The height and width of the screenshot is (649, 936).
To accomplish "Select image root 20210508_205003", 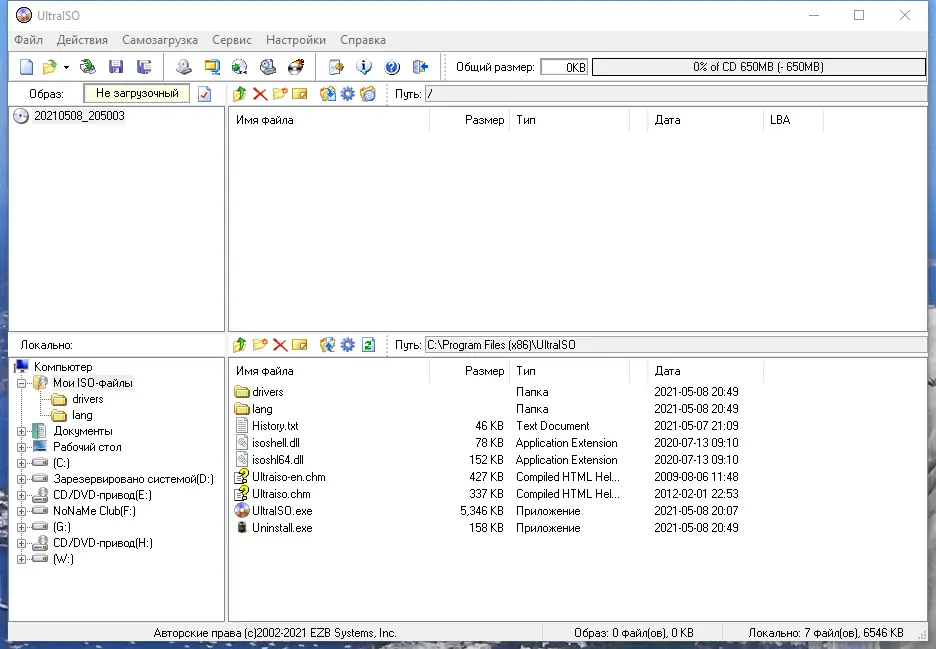I will click(x=79, y=116).
